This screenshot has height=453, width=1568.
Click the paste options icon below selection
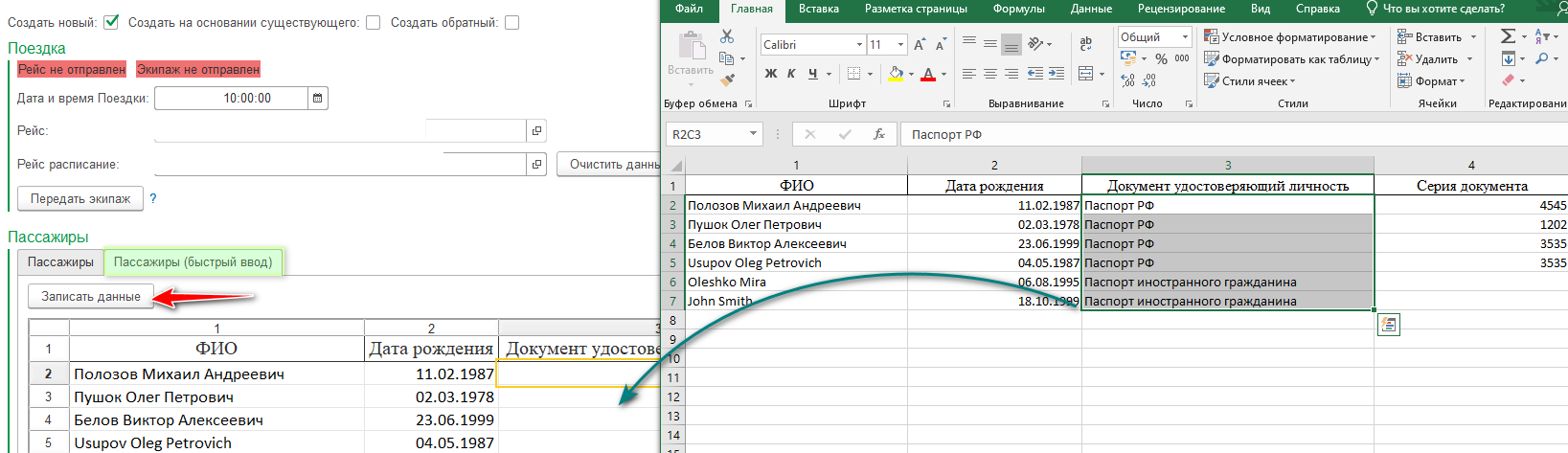[1388, 326]
